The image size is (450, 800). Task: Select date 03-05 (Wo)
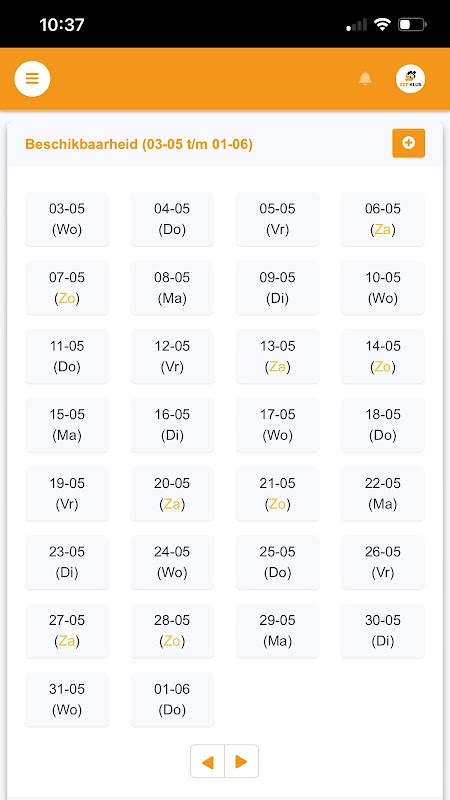(67, 219)
